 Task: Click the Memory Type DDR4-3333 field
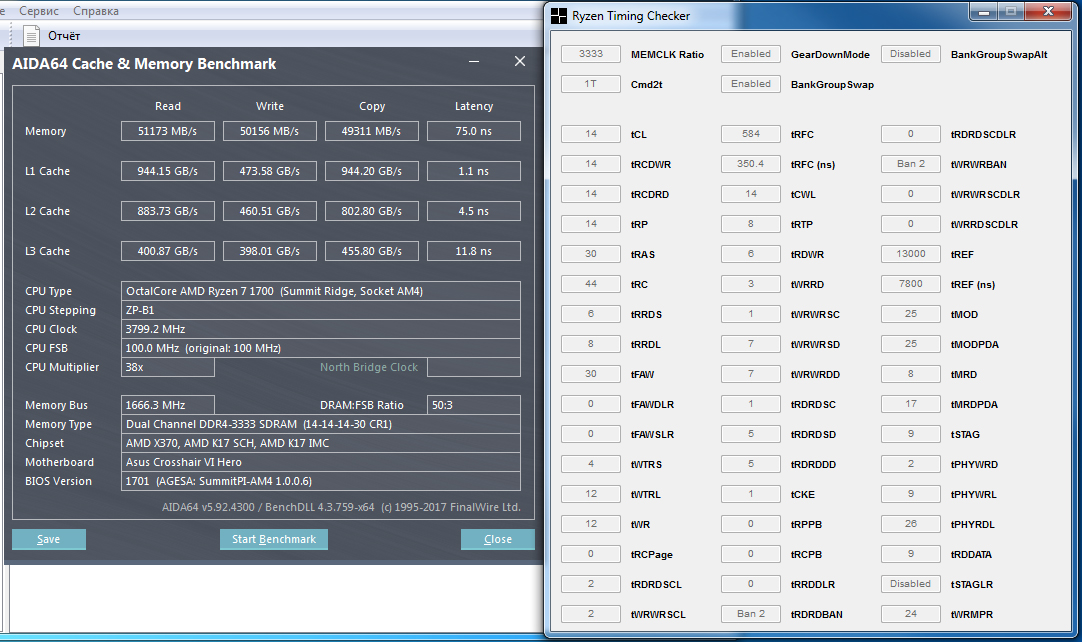[x=321, y=424]
